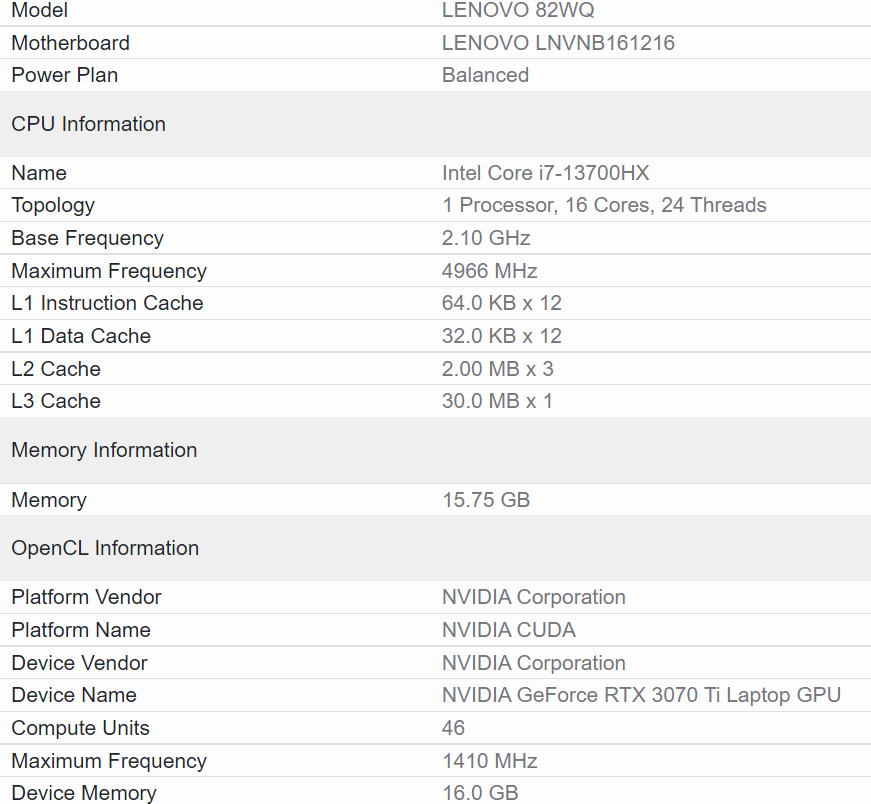Select the Balanced power plan value
Image resolution: width=871 pixels, height=804 pixels.
click(x=485, y=75)
